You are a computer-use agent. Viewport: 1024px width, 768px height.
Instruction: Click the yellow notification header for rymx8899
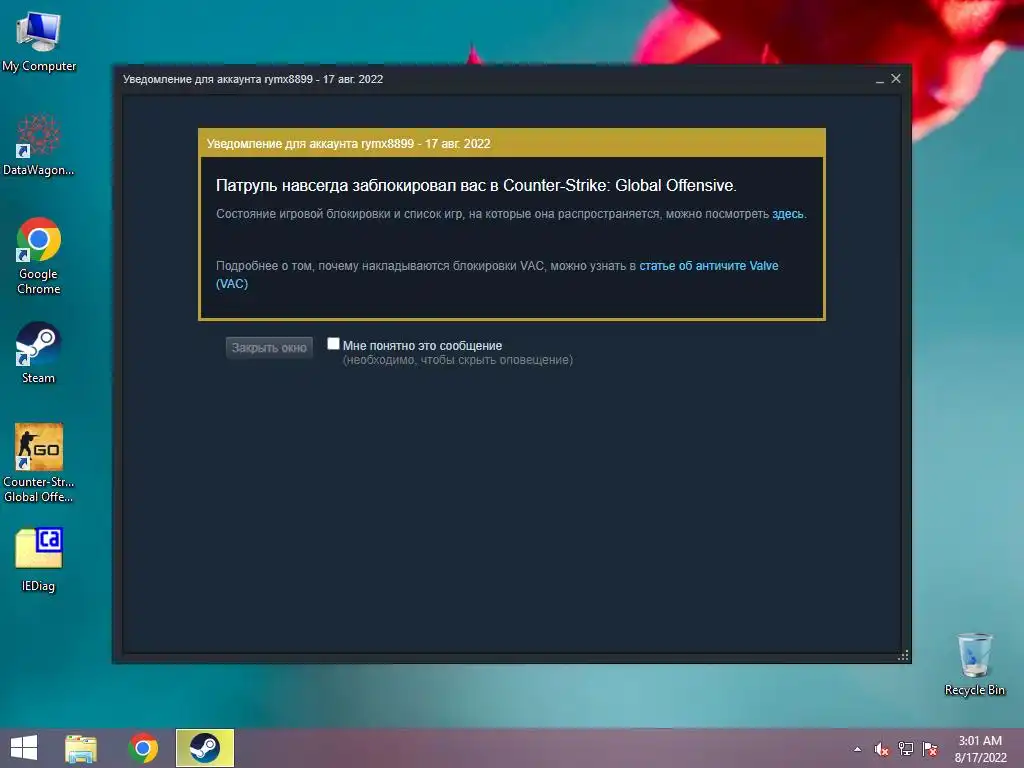pos(512,143)
